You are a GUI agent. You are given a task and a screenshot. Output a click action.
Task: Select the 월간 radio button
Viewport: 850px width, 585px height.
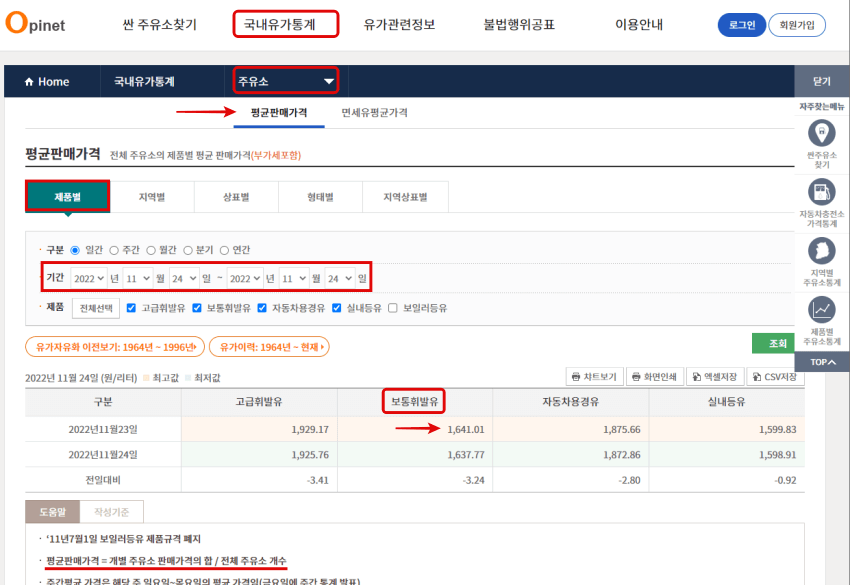pos(151,250)
